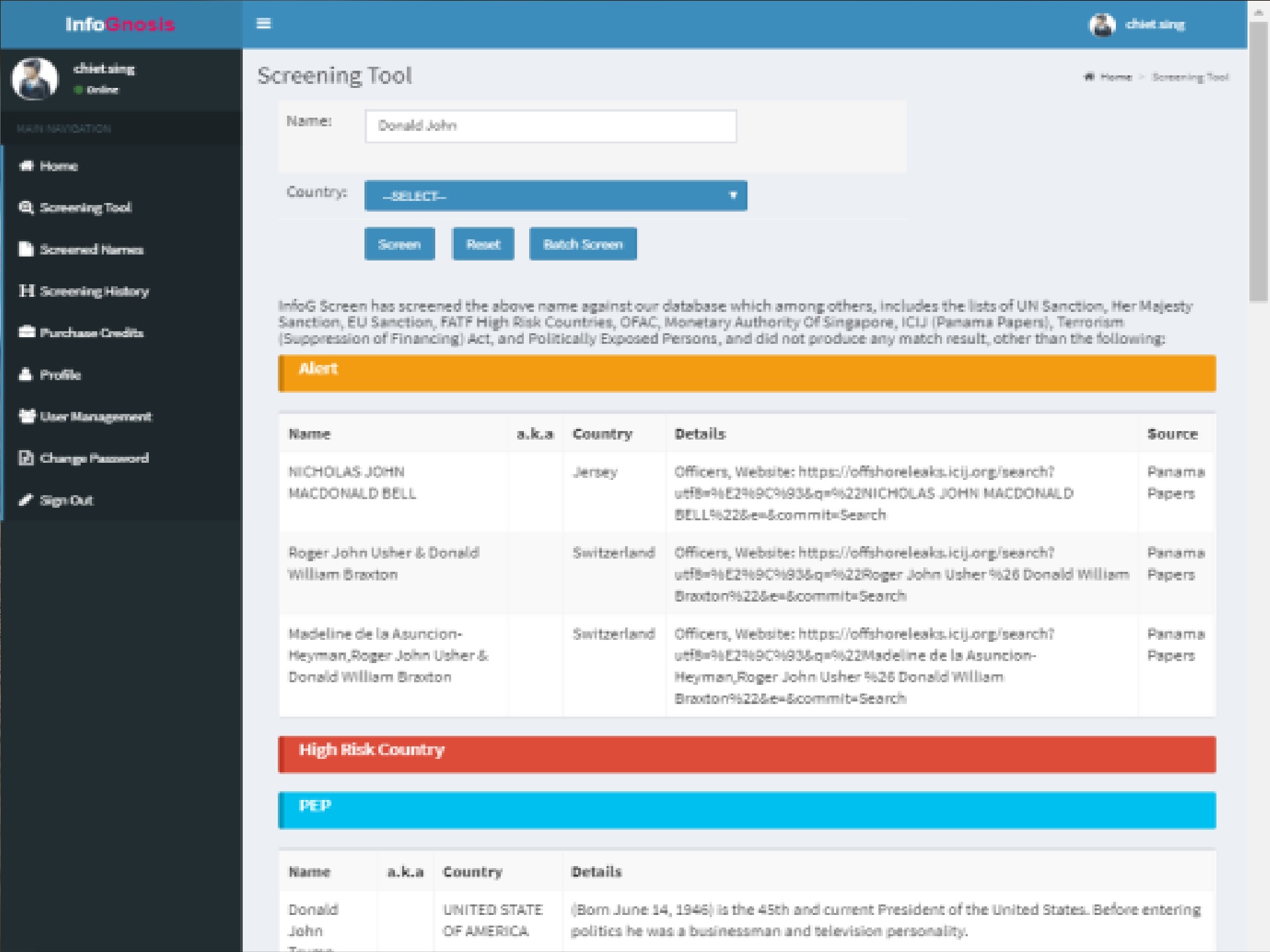Click the breadcrumb home icon
This screenshot has height=952, width=1270.
tap(1089, 77)
